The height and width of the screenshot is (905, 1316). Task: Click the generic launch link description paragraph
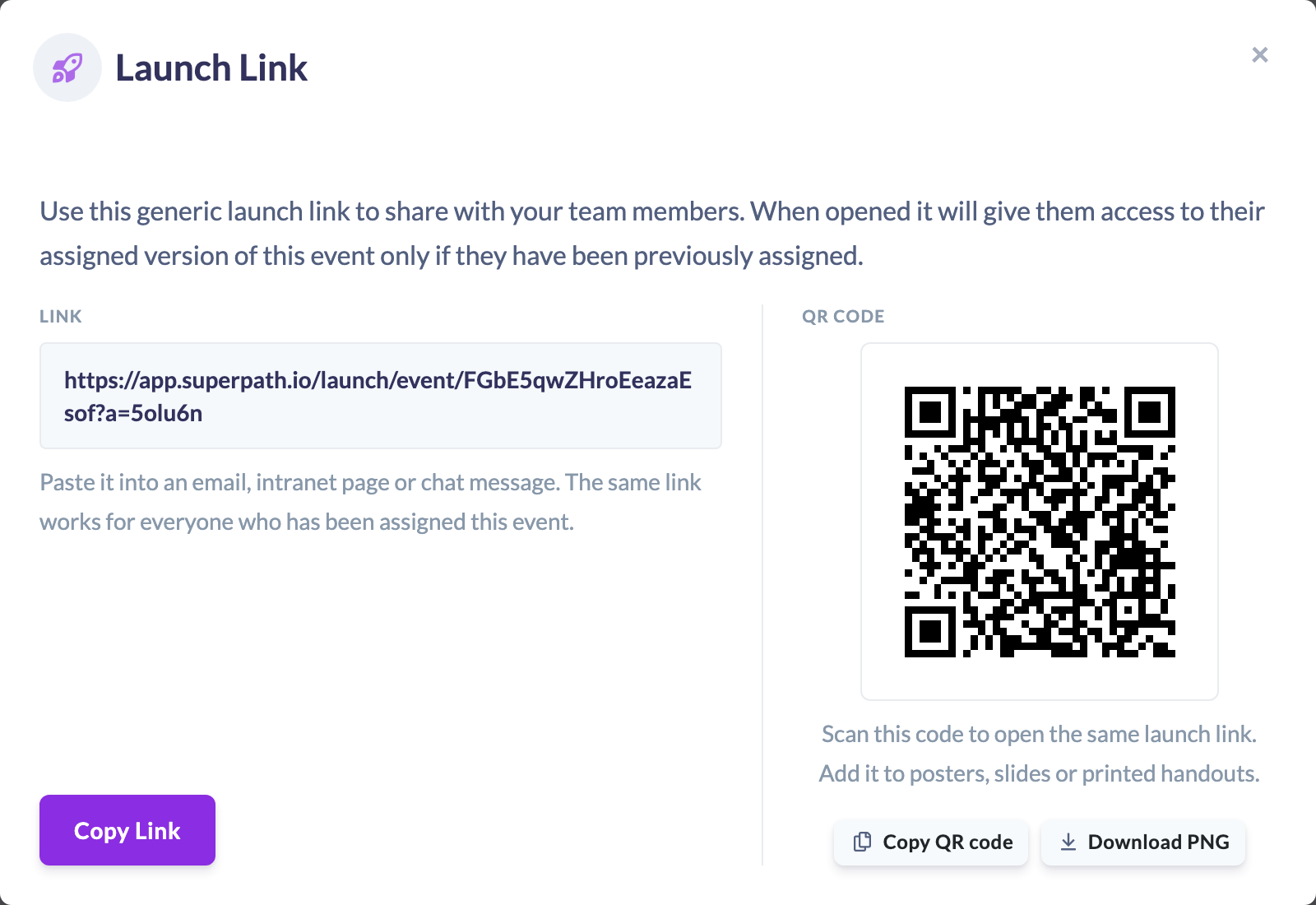tap(652, 234)
